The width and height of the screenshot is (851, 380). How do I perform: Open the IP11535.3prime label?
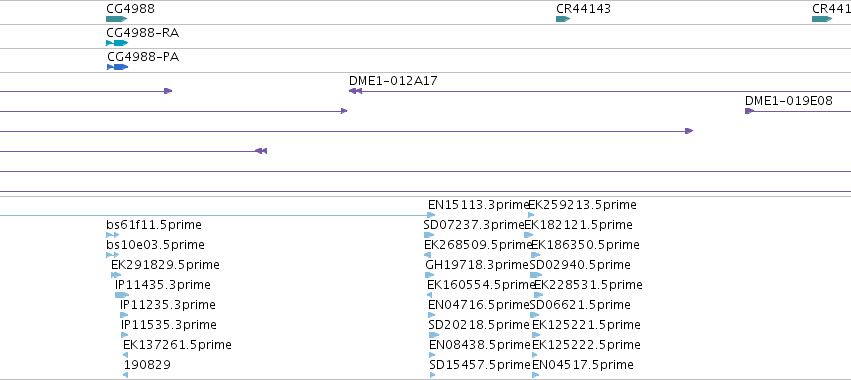[169, 325]
